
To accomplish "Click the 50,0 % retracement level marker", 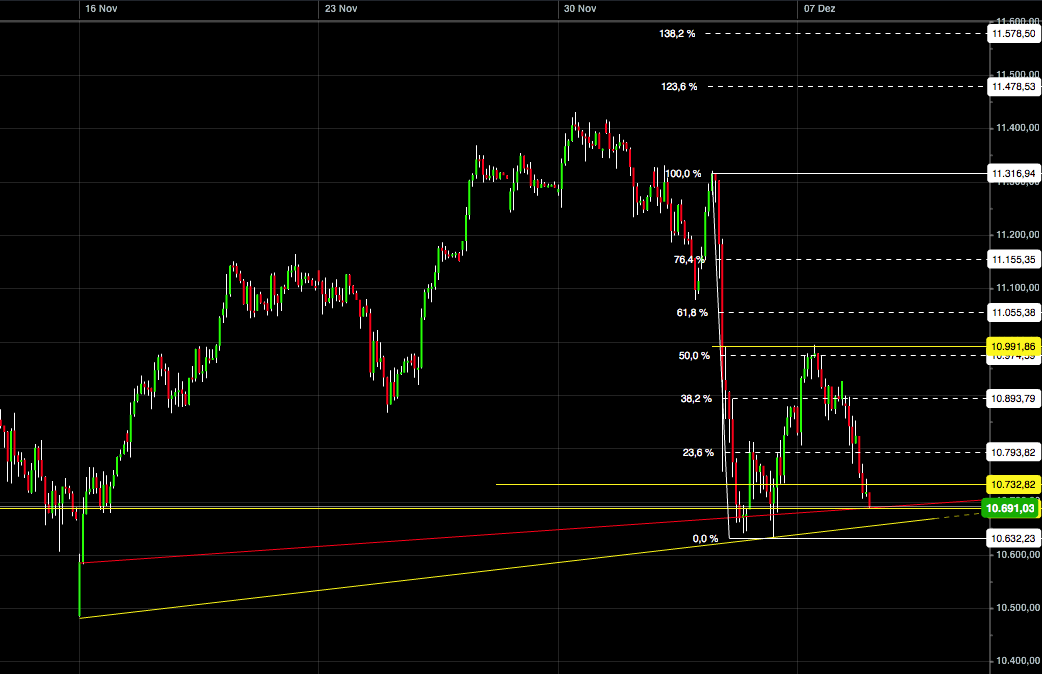I will point(692,353).
